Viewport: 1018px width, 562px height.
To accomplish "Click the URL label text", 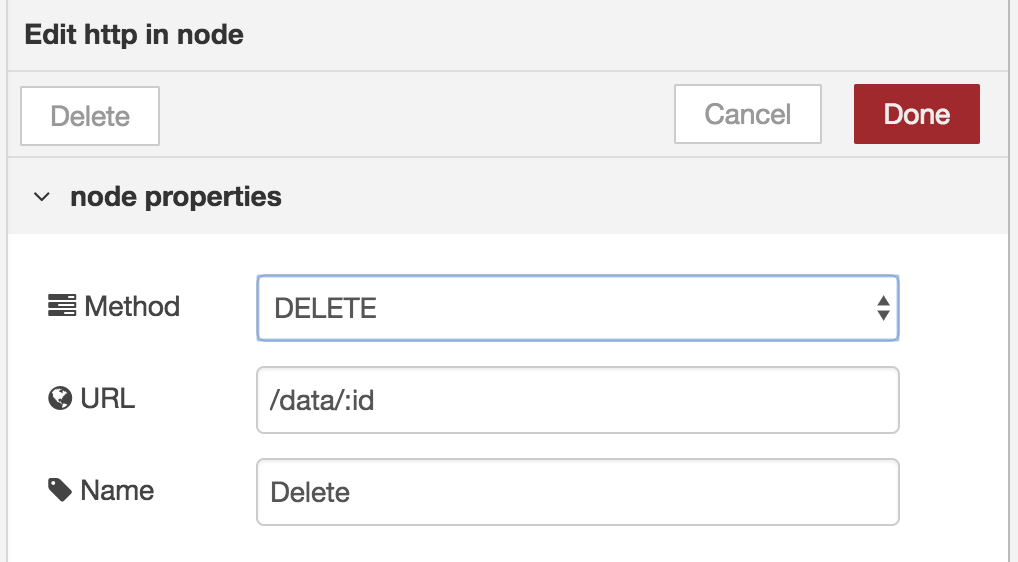I will click(108, 398).
